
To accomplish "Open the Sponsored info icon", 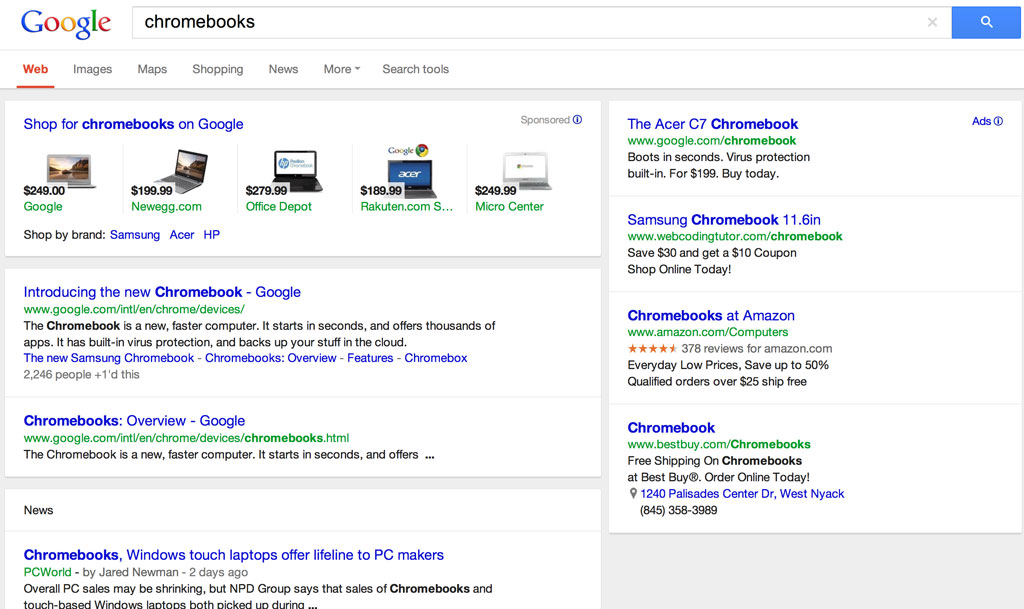I will click(577, 119).
